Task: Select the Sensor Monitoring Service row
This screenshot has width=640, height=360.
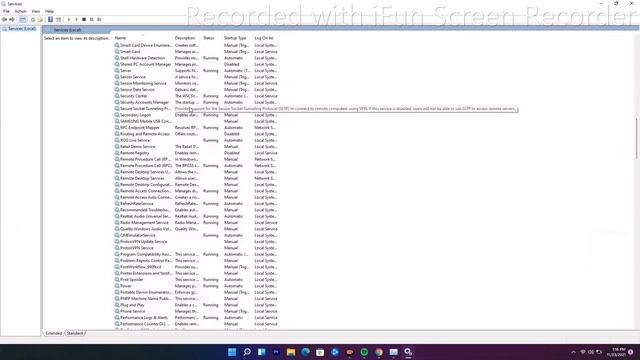Action: coord(196,83)
